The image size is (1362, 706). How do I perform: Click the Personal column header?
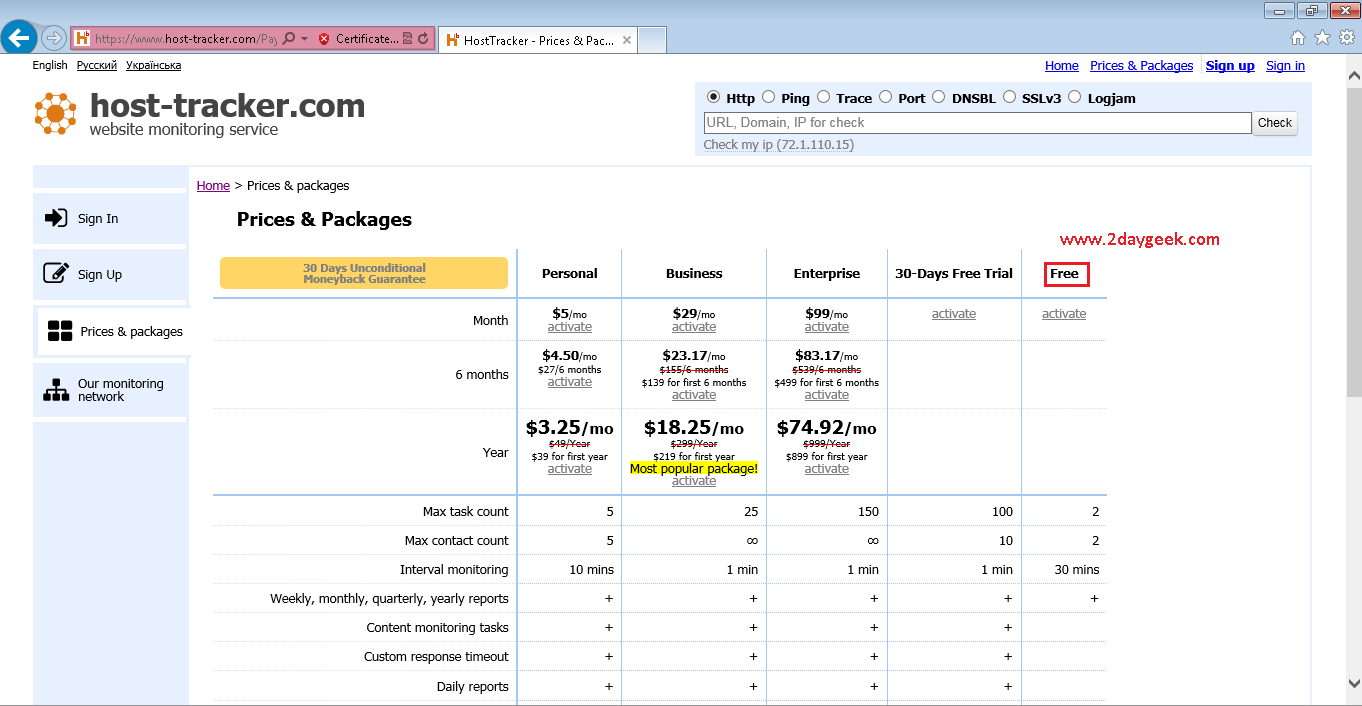coord(570,274)
